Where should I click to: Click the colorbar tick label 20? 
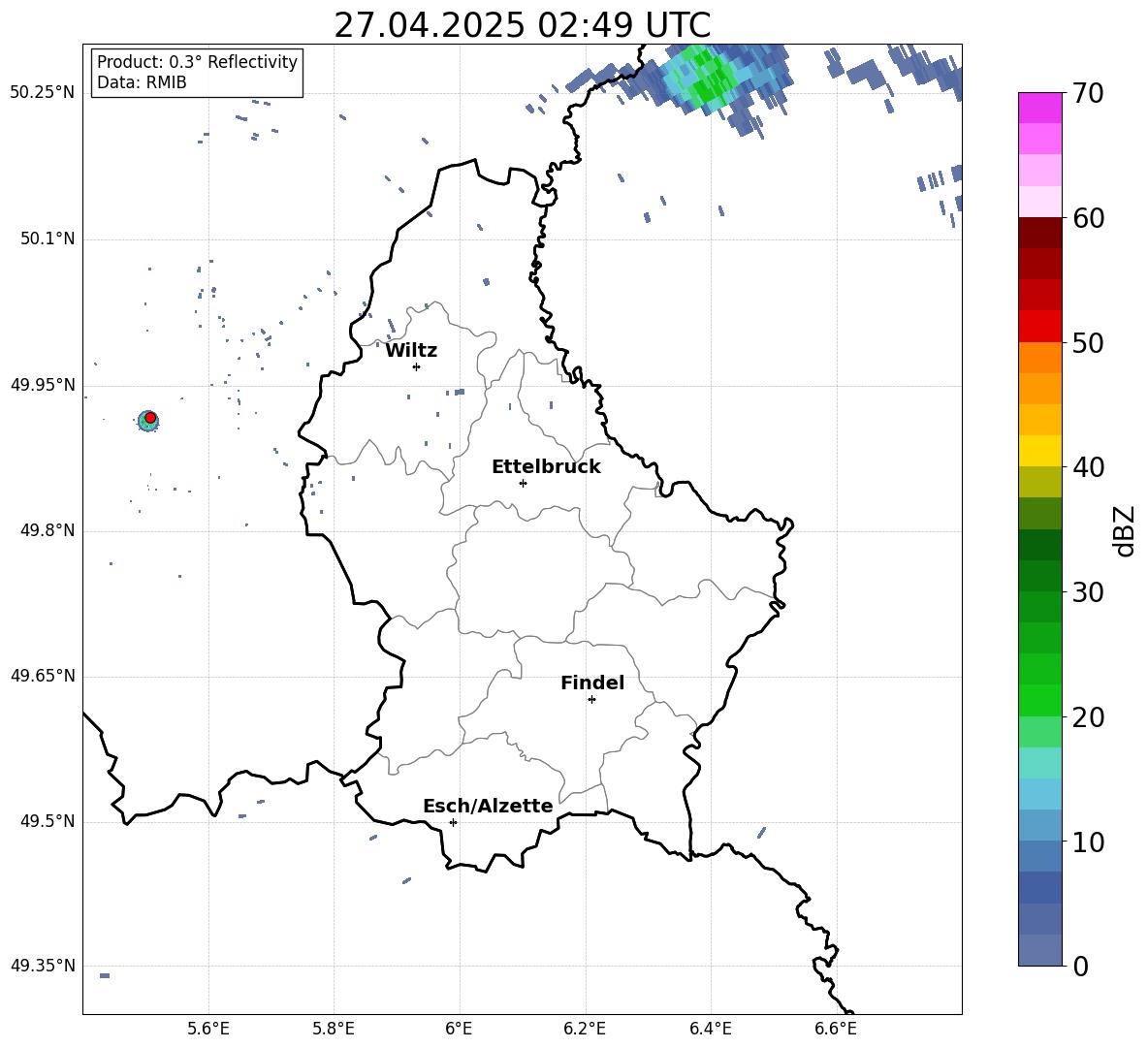[x=1088, y=717]
